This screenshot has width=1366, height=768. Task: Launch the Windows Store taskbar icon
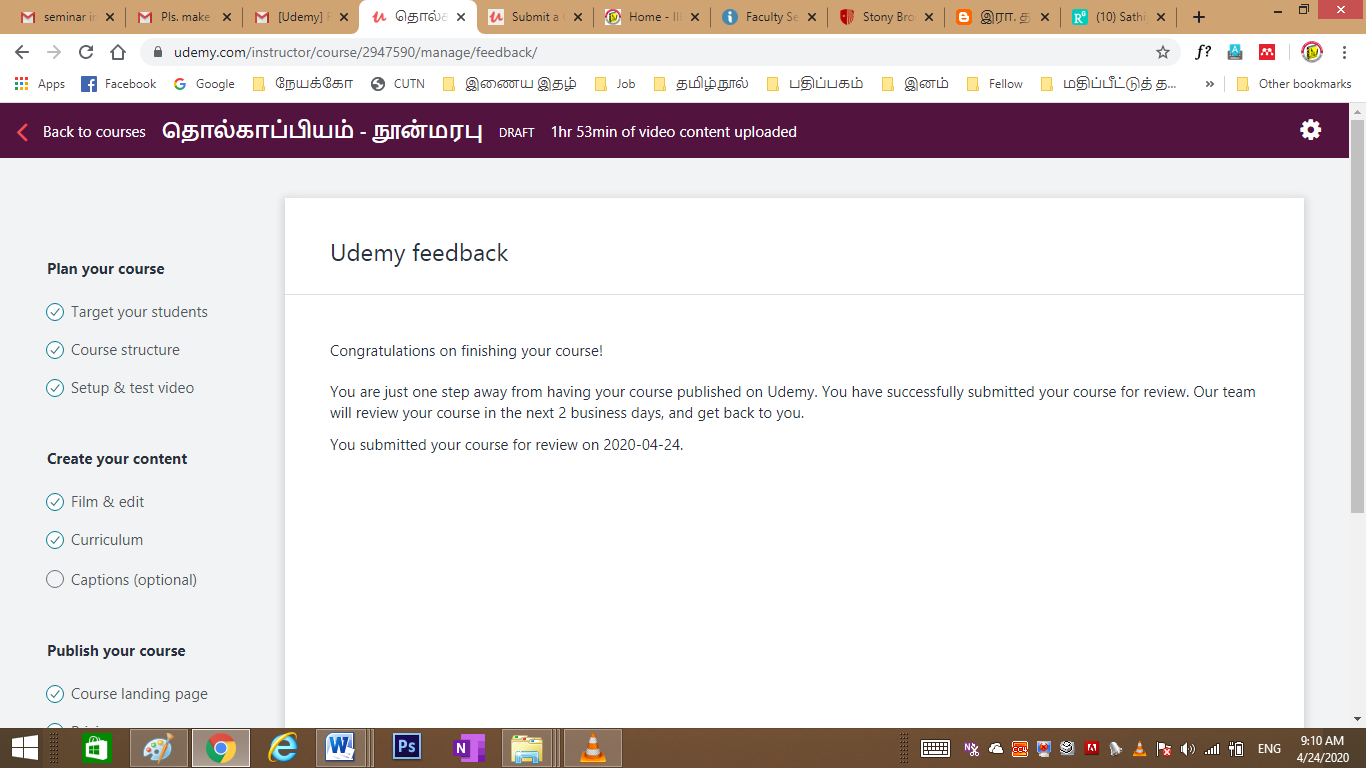(95, 748)
